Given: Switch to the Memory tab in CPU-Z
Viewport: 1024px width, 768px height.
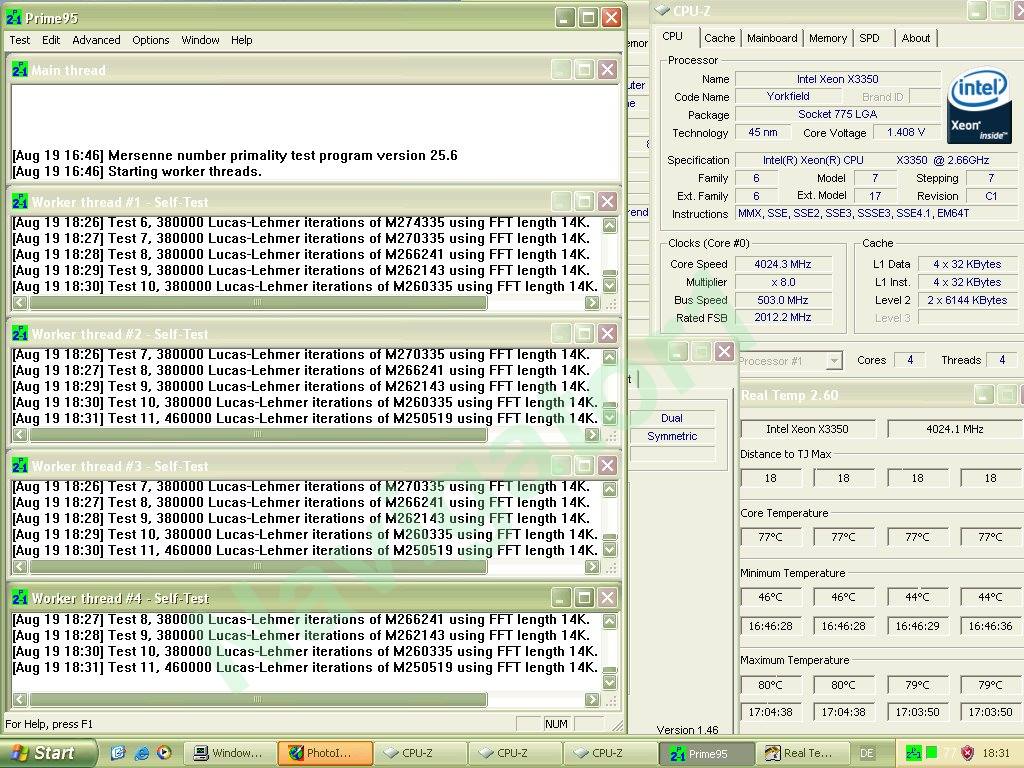Looking at the screenshot, I should [827, 38].
